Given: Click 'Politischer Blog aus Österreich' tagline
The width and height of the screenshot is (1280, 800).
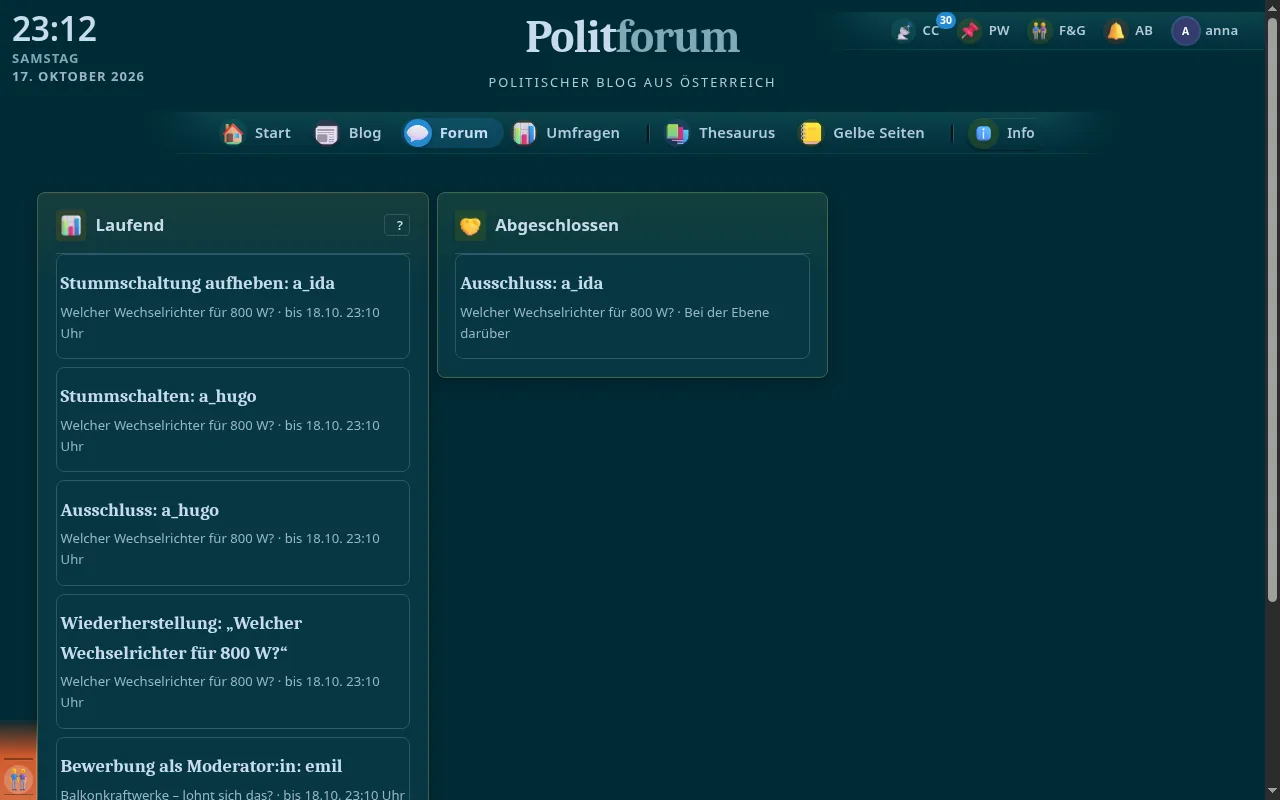Looking at the screenshot, I should pos(632,82).
